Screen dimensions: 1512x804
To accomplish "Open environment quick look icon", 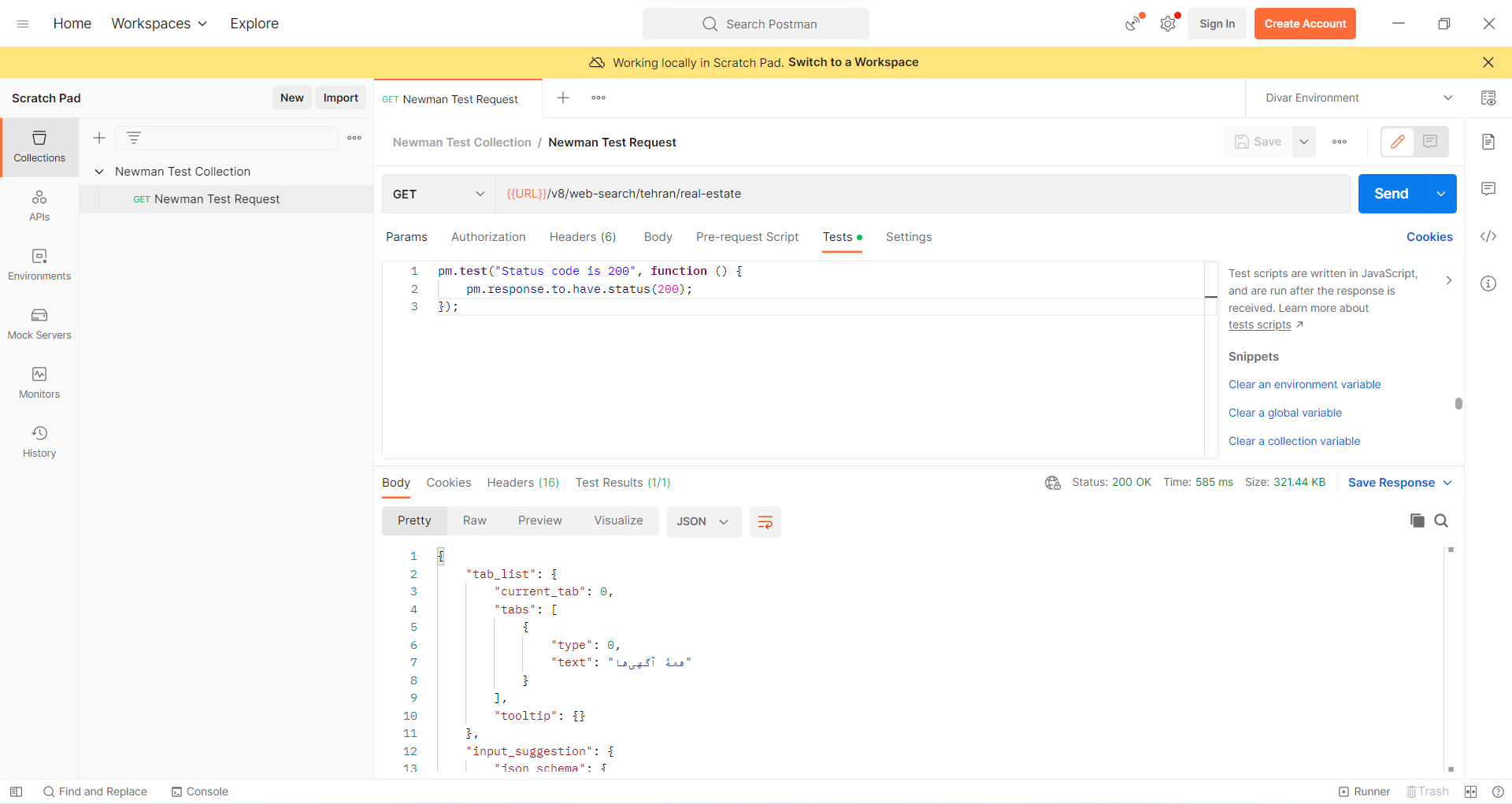I will (x=1488, y=98).
